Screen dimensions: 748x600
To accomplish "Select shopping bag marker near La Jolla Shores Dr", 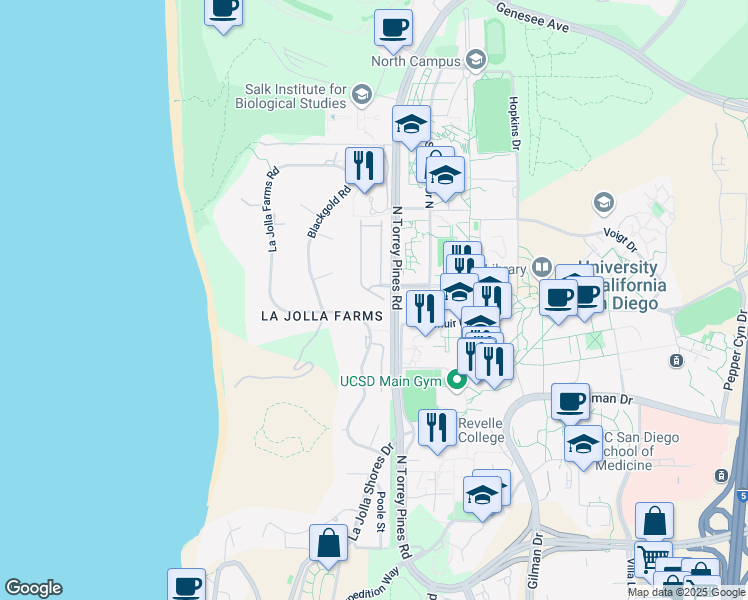I will [328, 544].
